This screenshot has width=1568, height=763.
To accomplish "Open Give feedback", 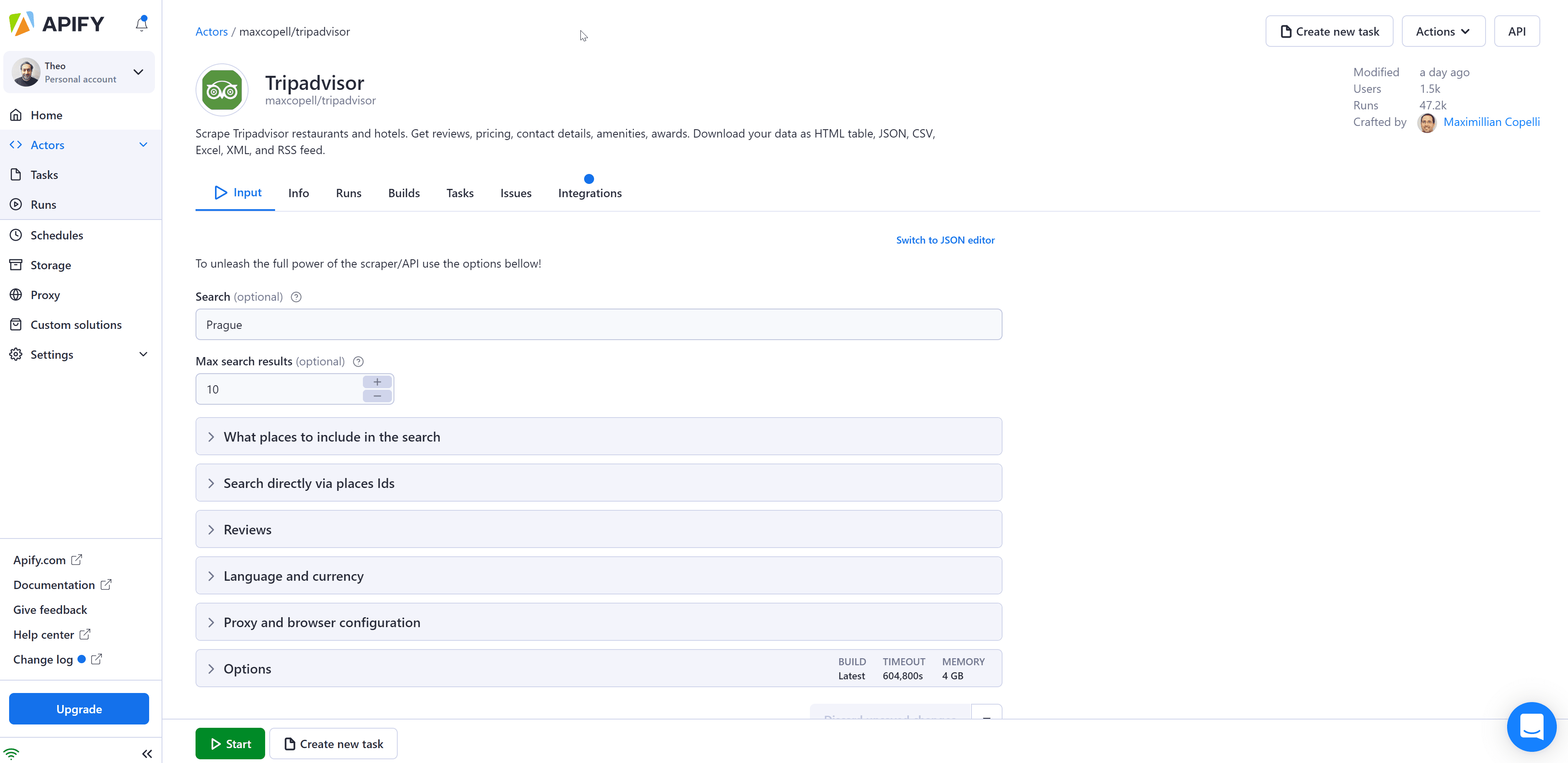I will [x=50, y=610].
